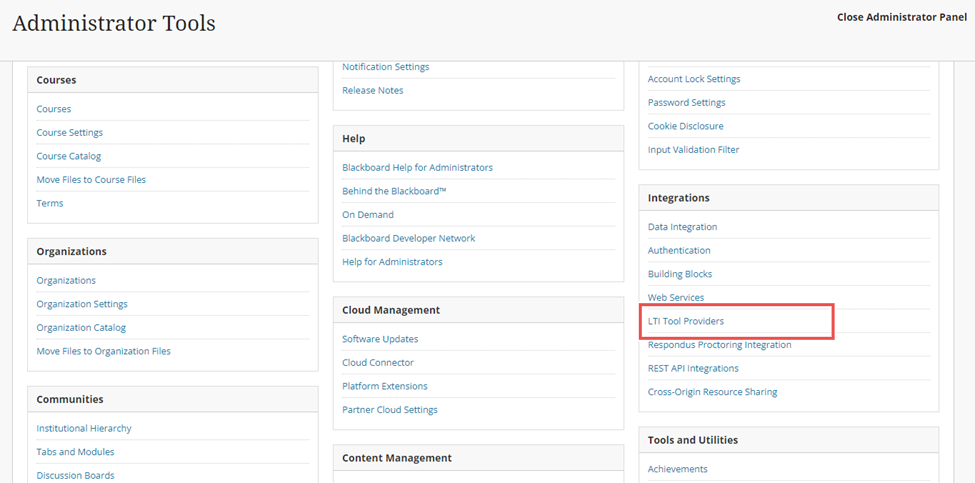View the Release Notes
Viewport: 975px width, 483px height.
[372, 90]
